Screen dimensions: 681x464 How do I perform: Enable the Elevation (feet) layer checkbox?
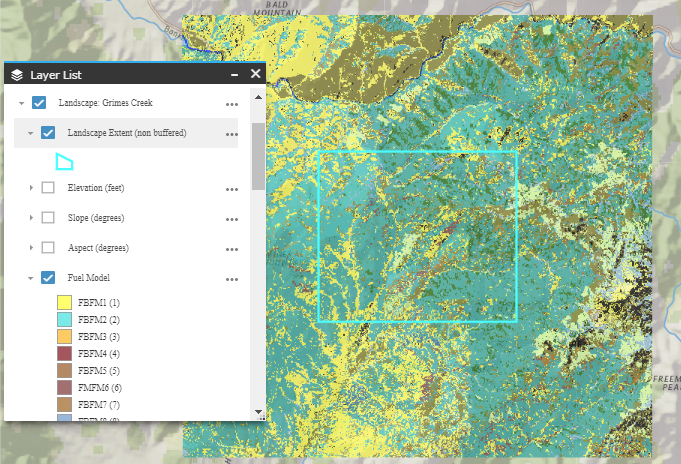(48, 188)
